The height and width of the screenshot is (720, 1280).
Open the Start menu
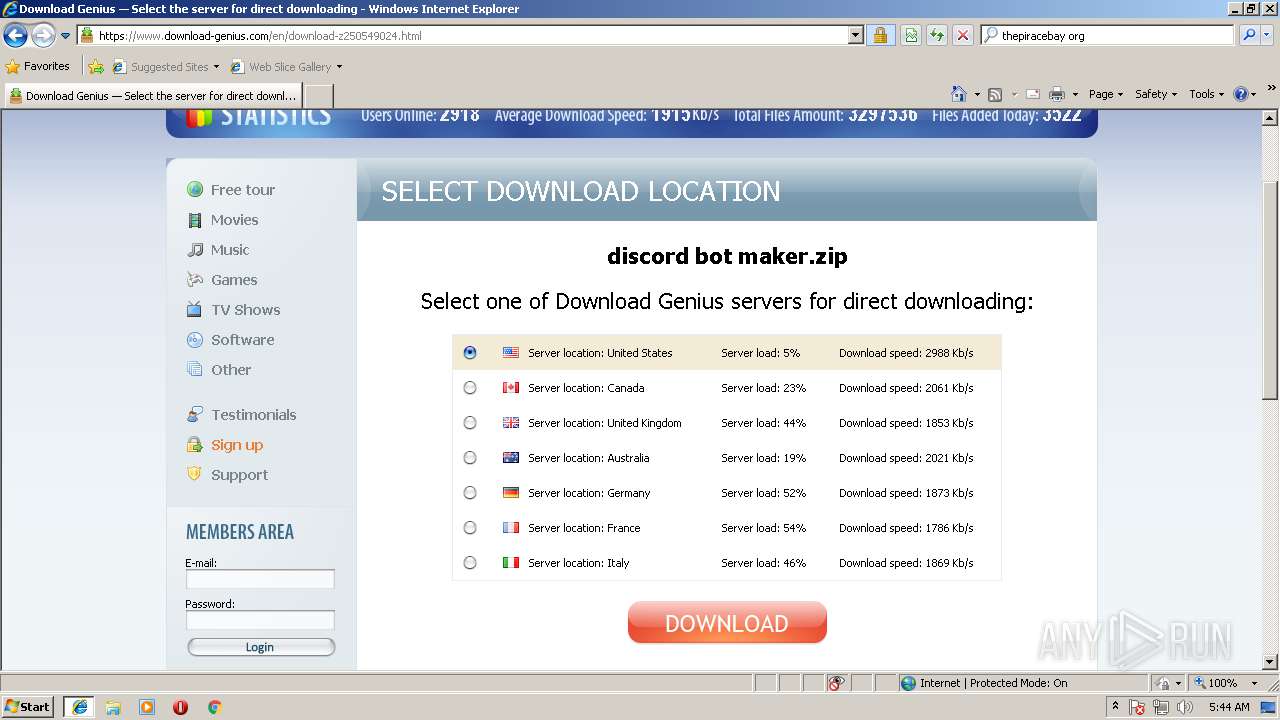pyautogui.click(x=28, y=707)
